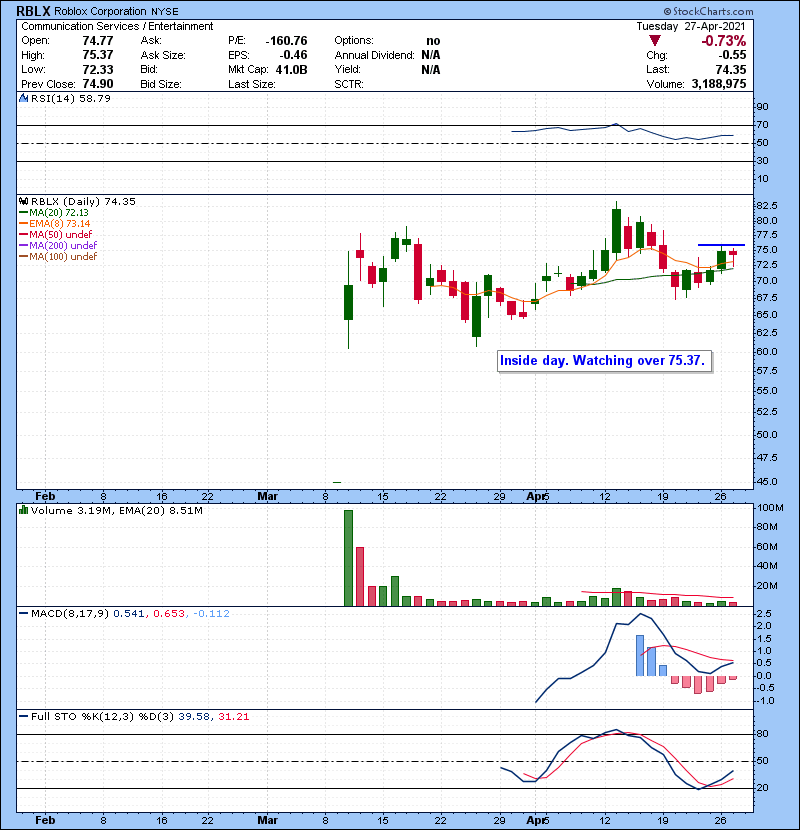
Task: Select the Low value 72.33
Action: point(97,69)
